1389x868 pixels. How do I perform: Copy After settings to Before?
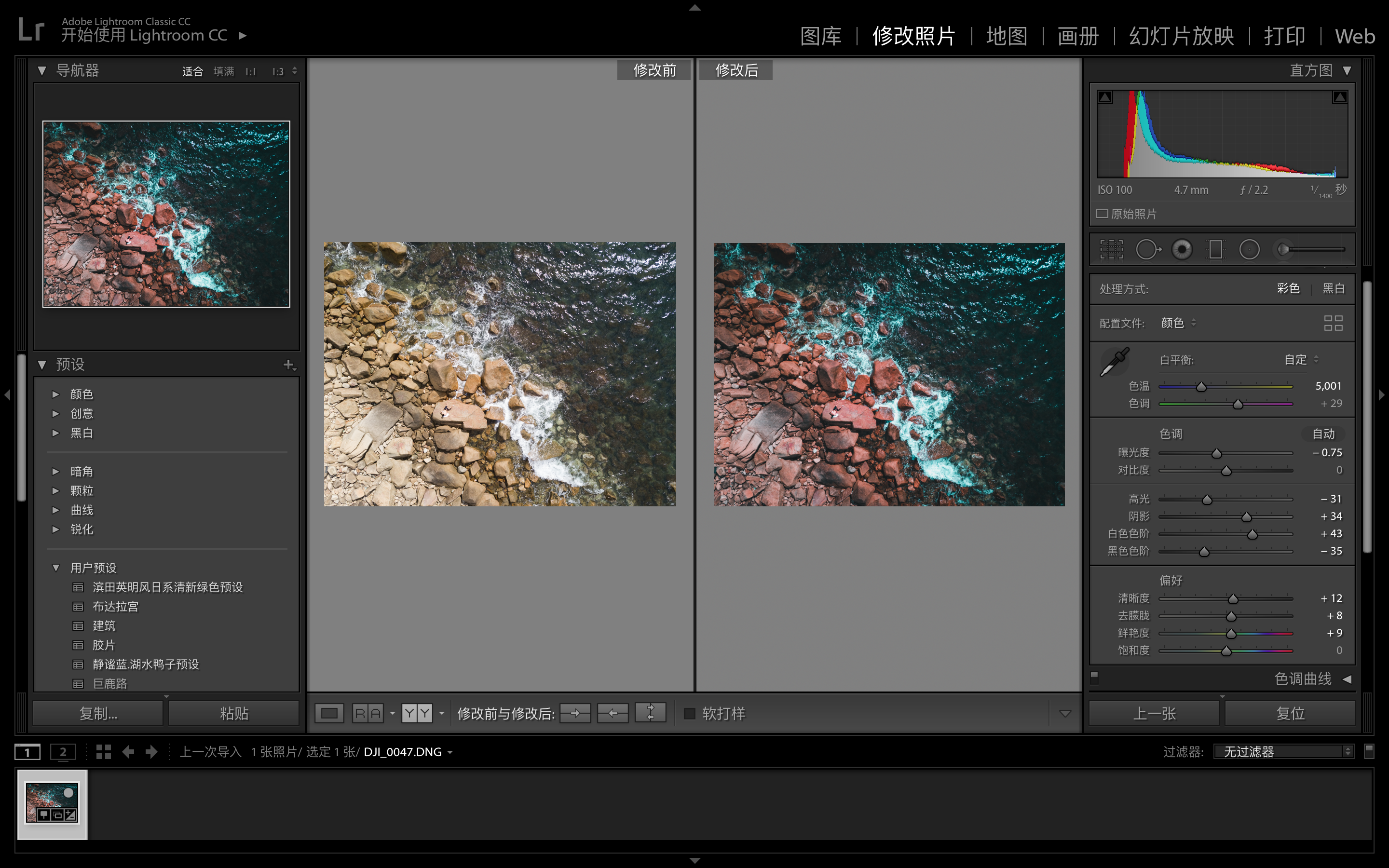613,714
